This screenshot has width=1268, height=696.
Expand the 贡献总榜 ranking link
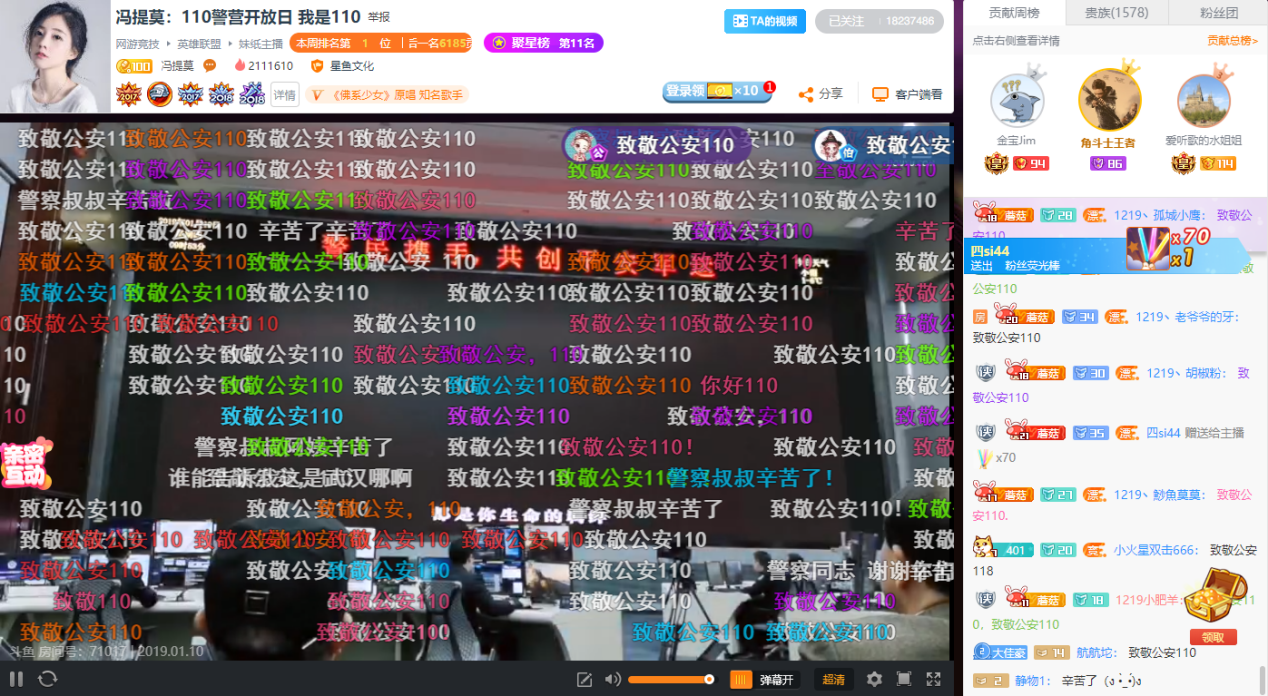pos(1231,41)
